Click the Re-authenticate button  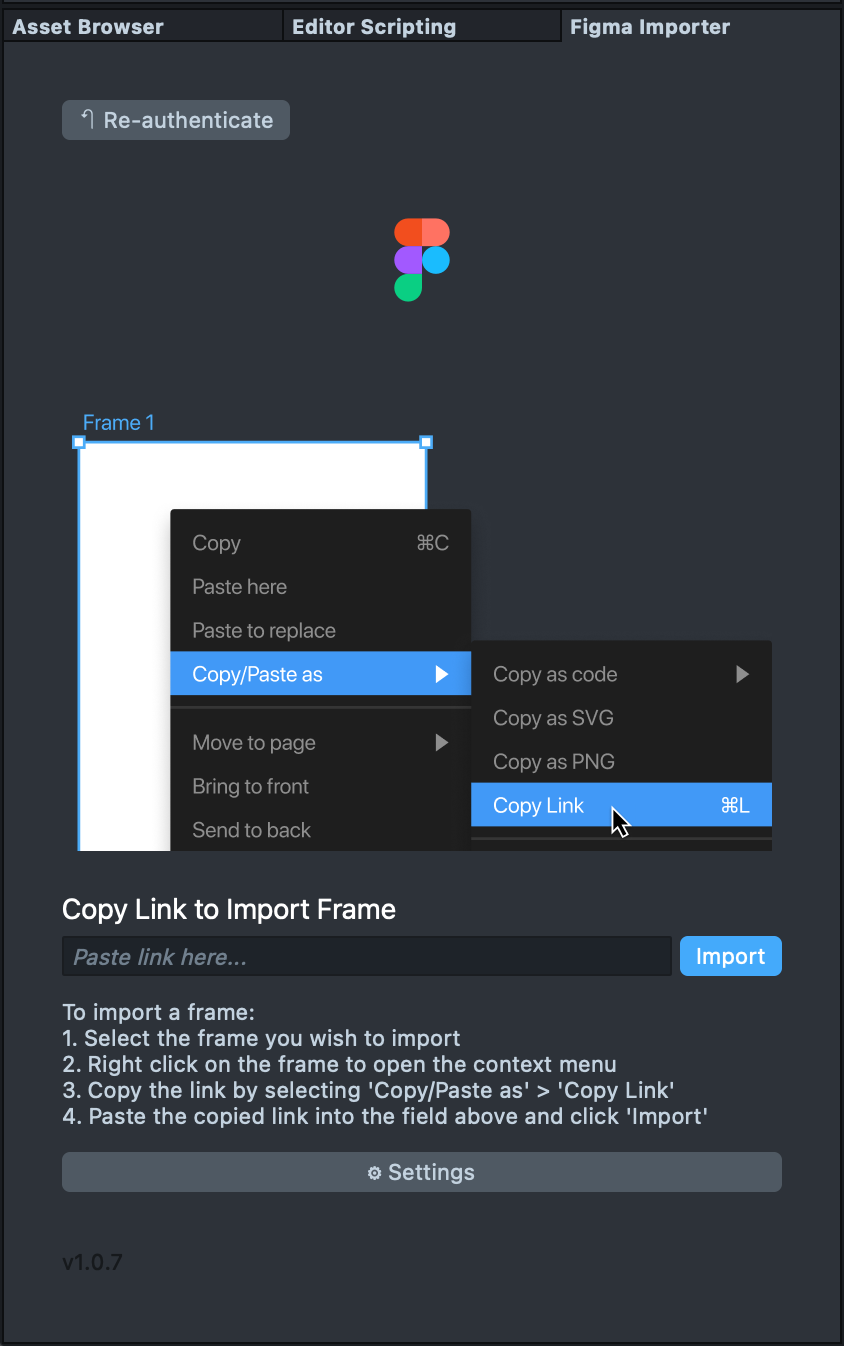(x=176, y=120)
